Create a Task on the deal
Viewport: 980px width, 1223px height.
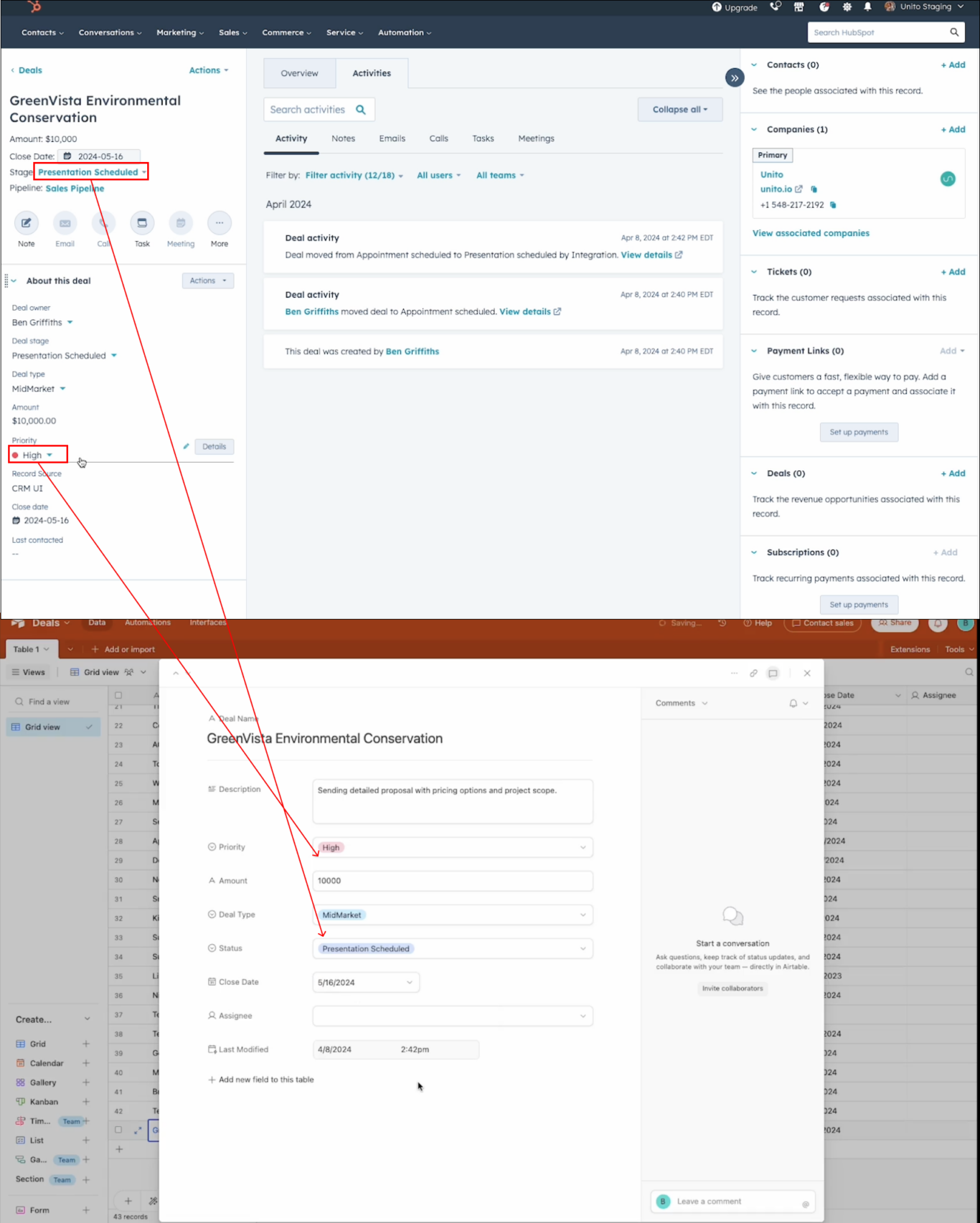[x=142, y=223]
